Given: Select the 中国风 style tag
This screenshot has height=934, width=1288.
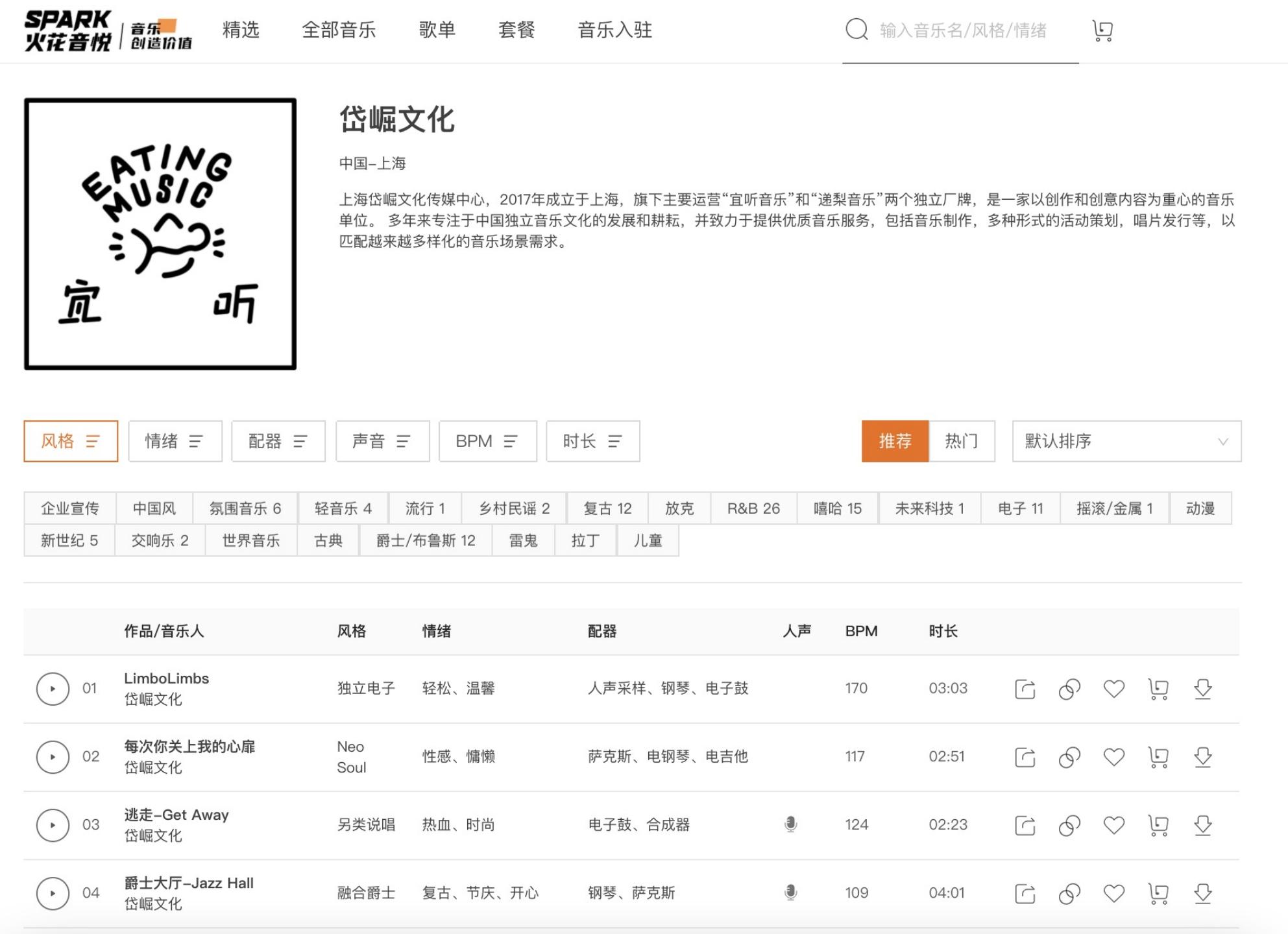Looking at the screenshot, I should point(154,508).
